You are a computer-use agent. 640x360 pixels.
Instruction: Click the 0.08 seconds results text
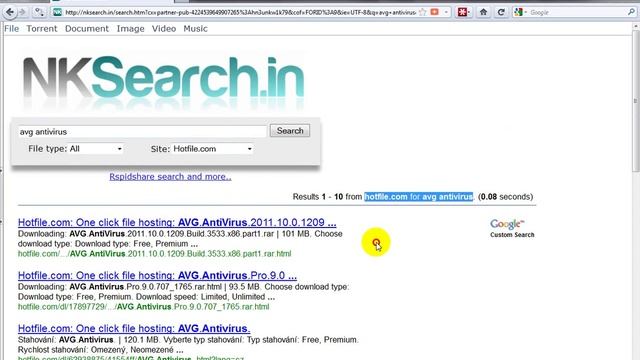coord(506,197)
